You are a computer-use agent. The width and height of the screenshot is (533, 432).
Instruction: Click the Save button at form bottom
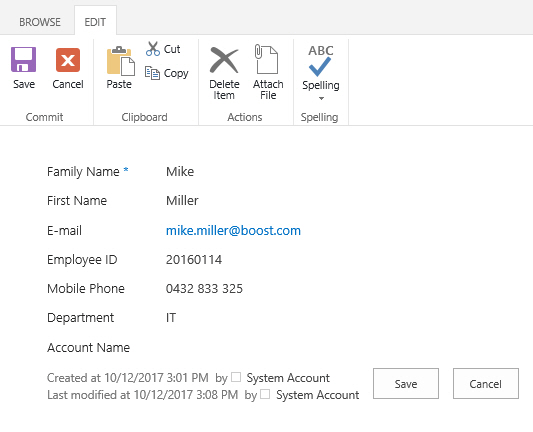[x=406, y=383]
